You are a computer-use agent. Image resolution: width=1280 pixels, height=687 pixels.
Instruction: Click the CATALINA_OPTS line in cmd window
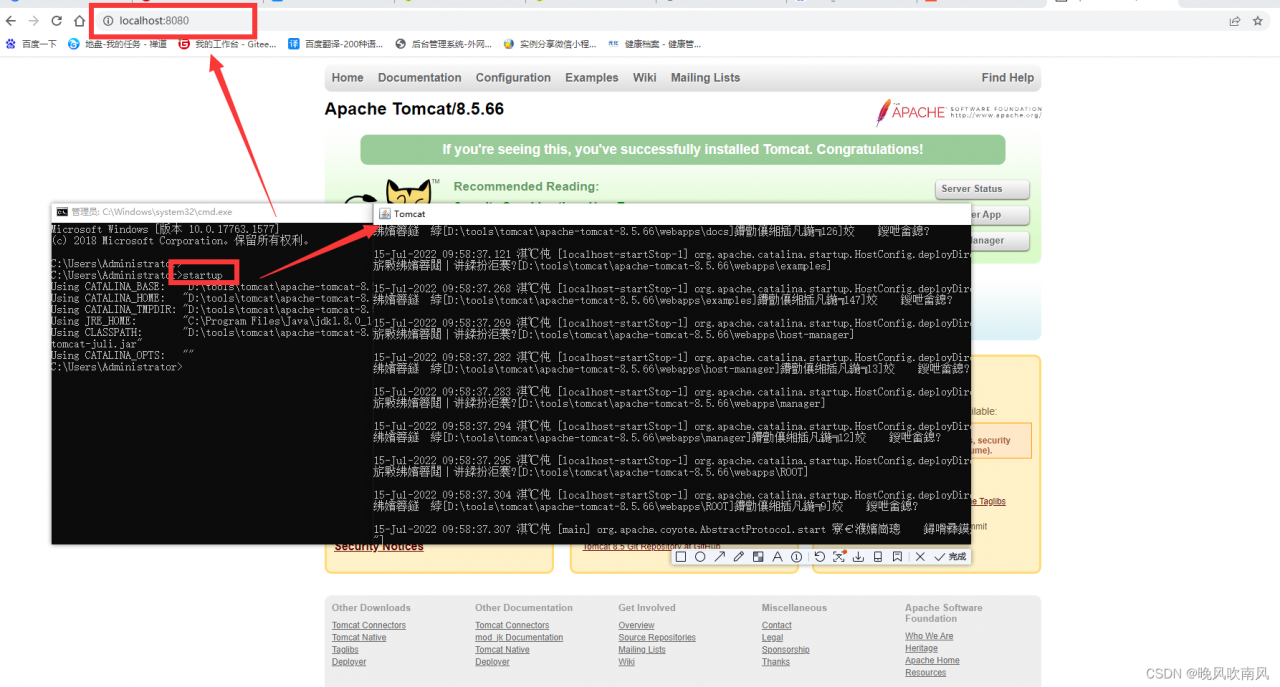(x=122, y=356)
